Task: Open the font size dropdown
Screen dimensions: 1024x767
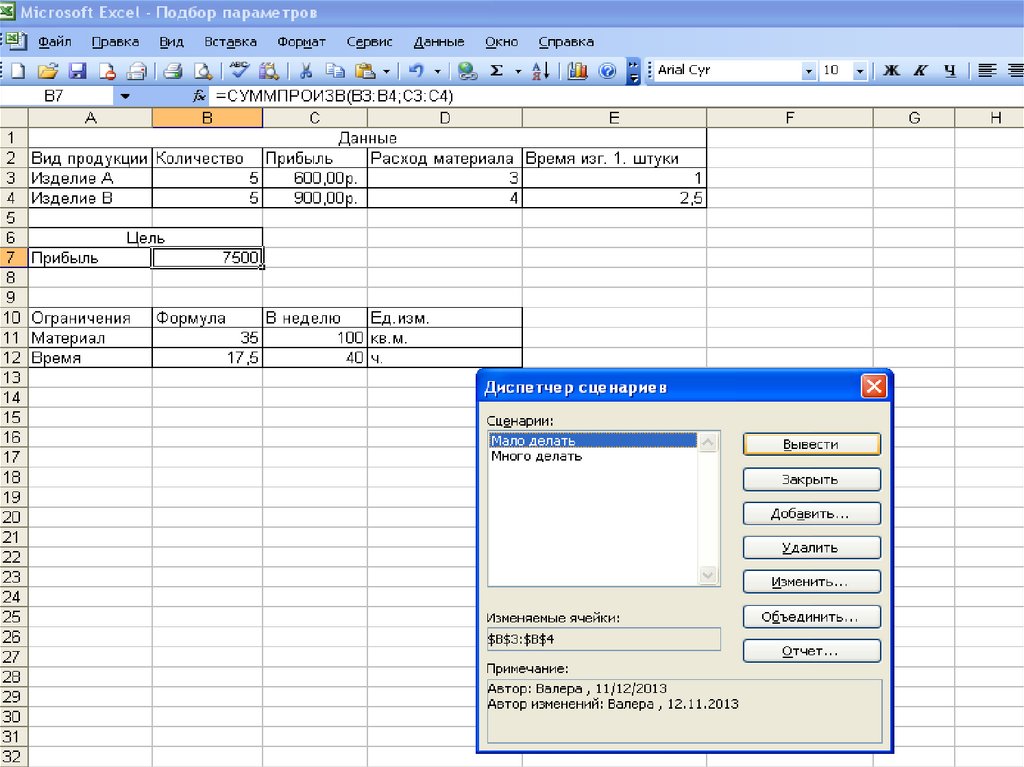Action: point(860,71)
